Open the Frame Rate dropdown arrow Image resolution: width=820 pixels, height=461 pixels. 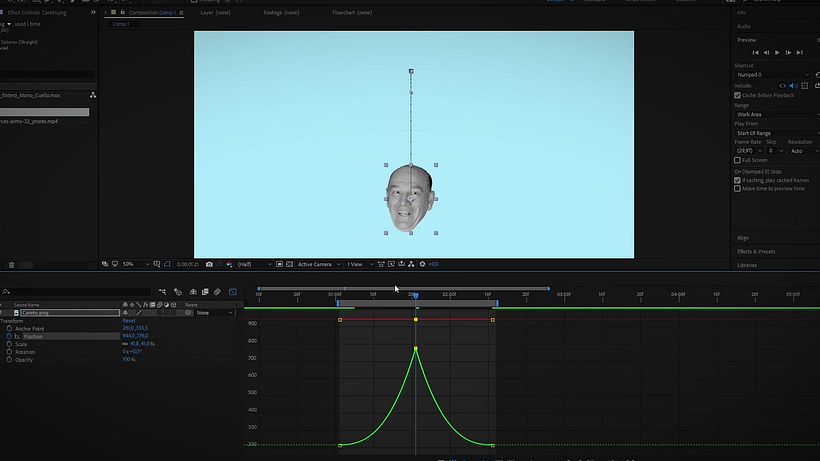(x=760, y=151)
